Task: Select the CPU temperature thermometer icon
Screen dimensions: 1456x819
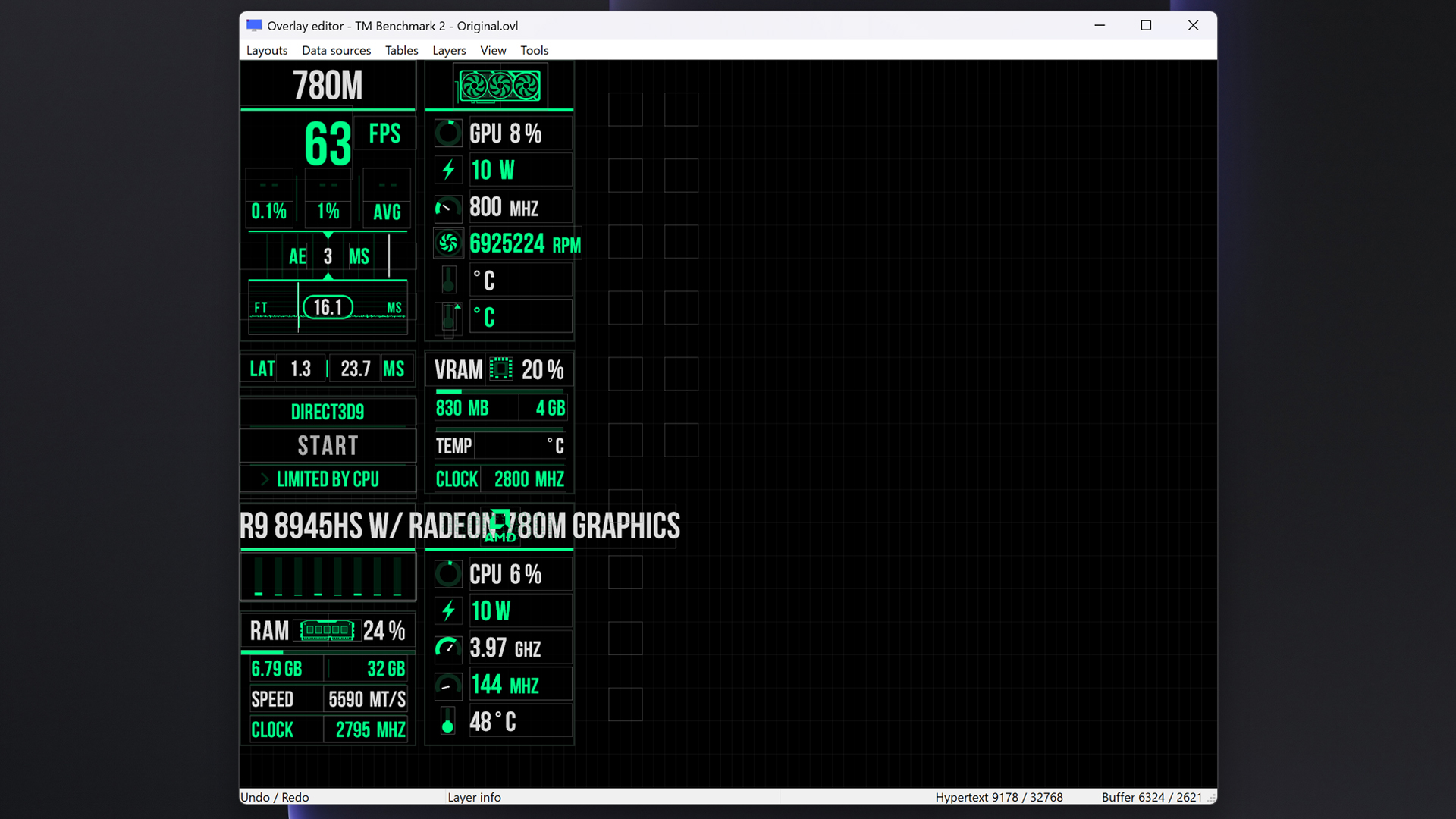Action: [448, 721]
